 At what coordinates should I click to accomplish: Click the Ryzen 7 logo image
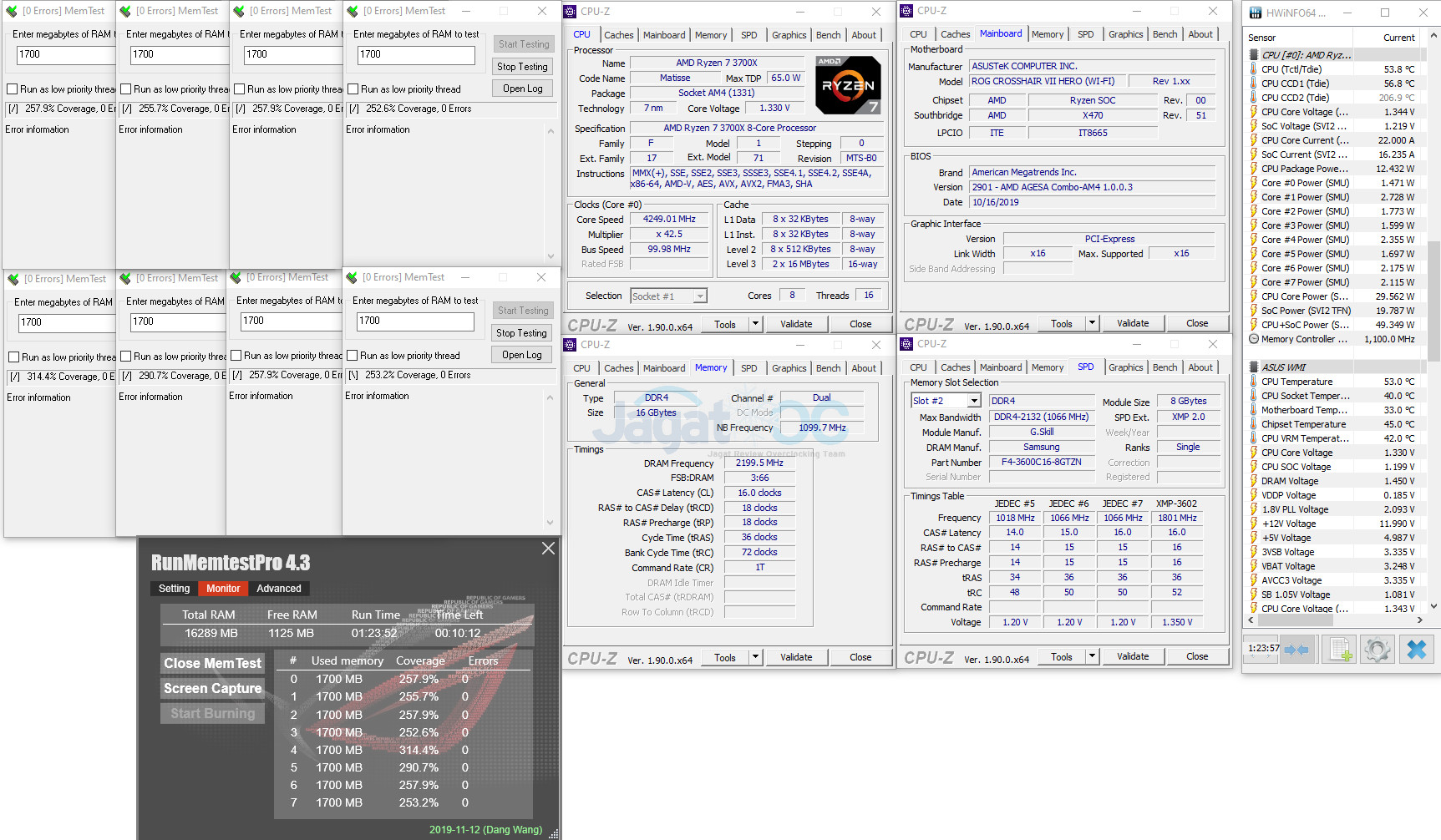point(847,85)
